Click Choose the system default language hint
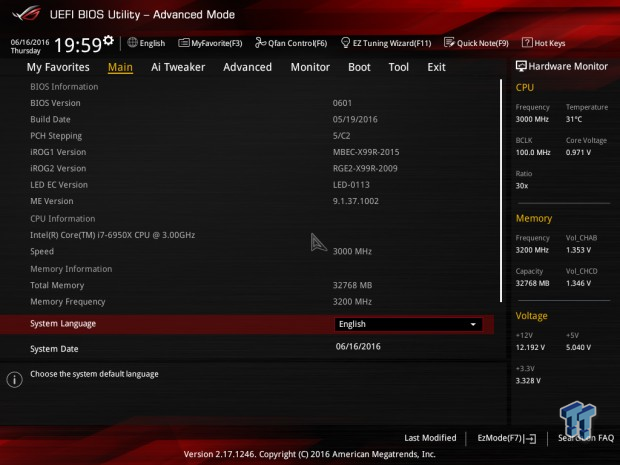 click(x=94, y=374)
